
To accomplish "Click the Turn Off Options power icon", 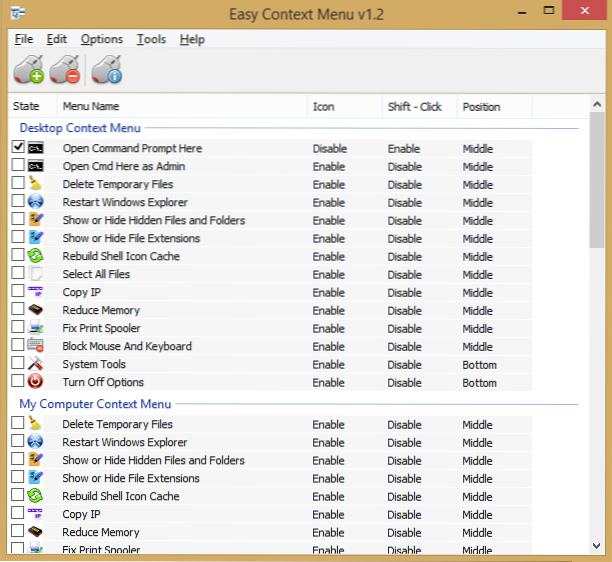I will coord(36,381).
